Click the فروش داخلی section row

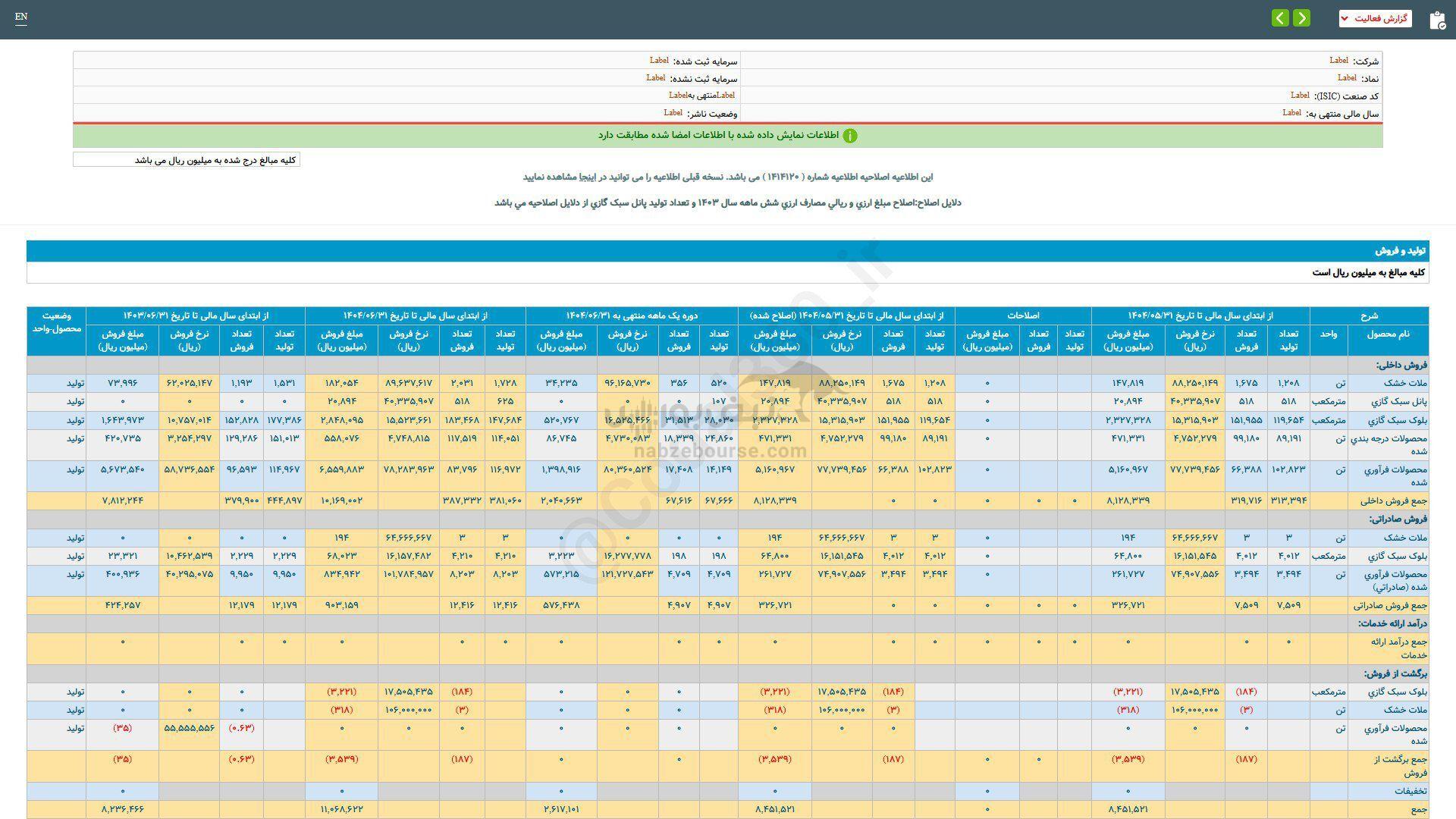coord(1401,365)
